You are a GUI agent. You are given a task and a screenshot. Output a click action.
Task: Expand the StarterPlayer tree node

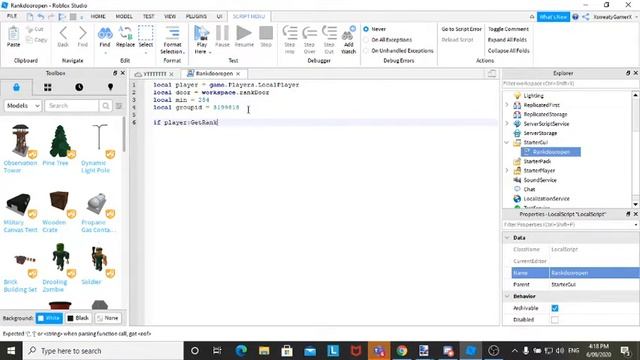507,171
